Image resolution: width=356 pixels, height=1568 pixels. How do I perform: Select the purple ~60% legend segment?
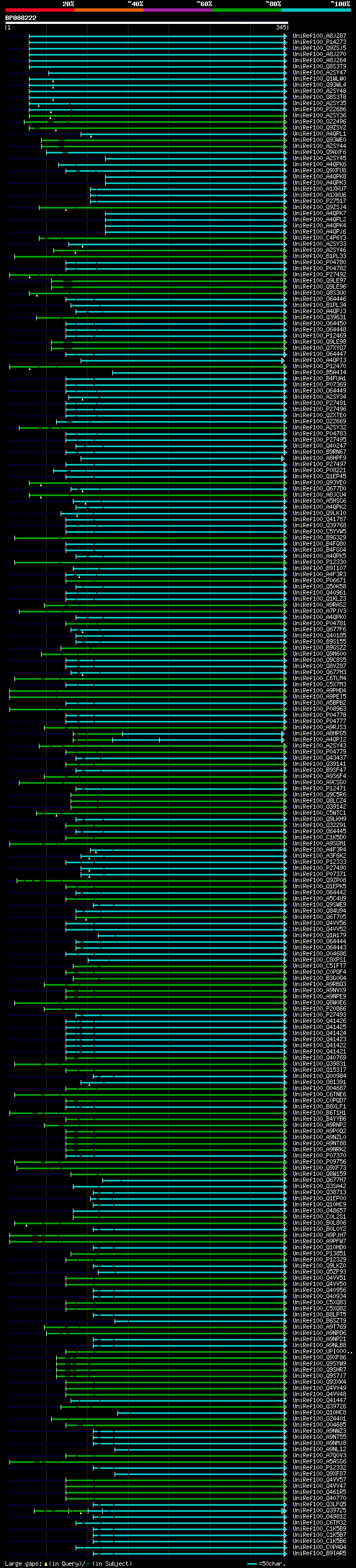tap(177, 10)
